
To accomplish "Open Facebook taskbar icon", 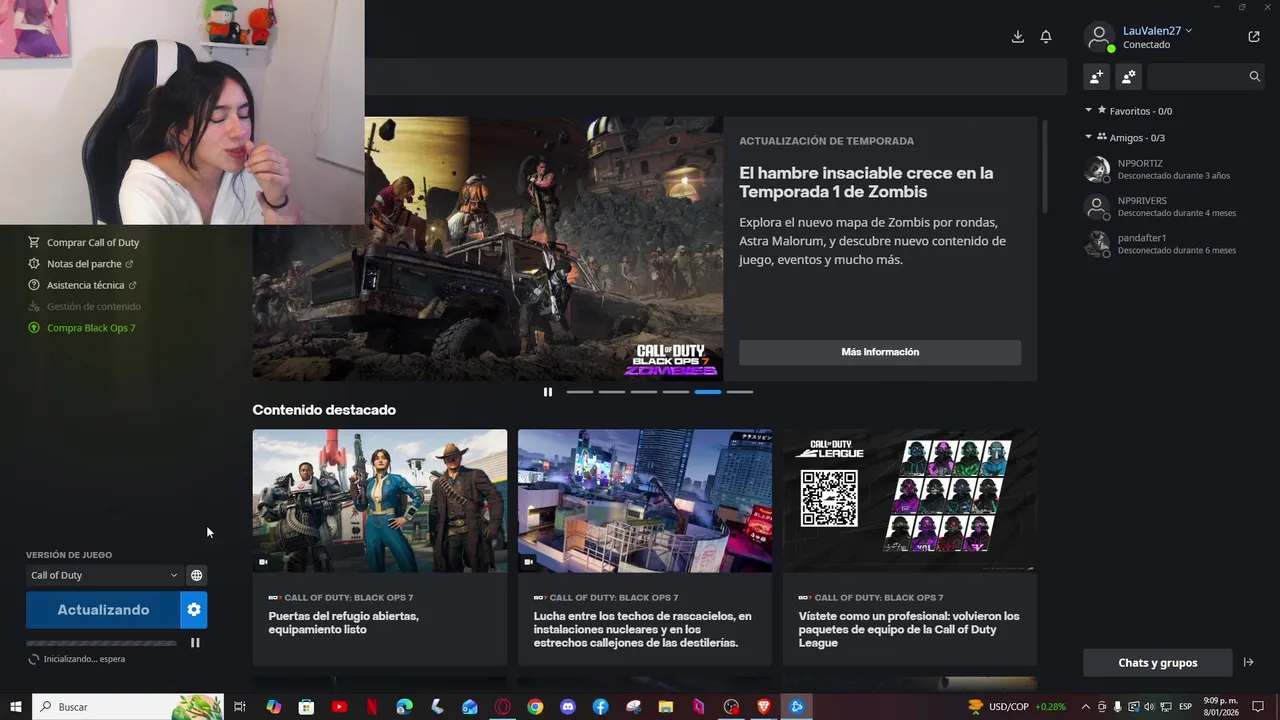I will pos(600,707).
